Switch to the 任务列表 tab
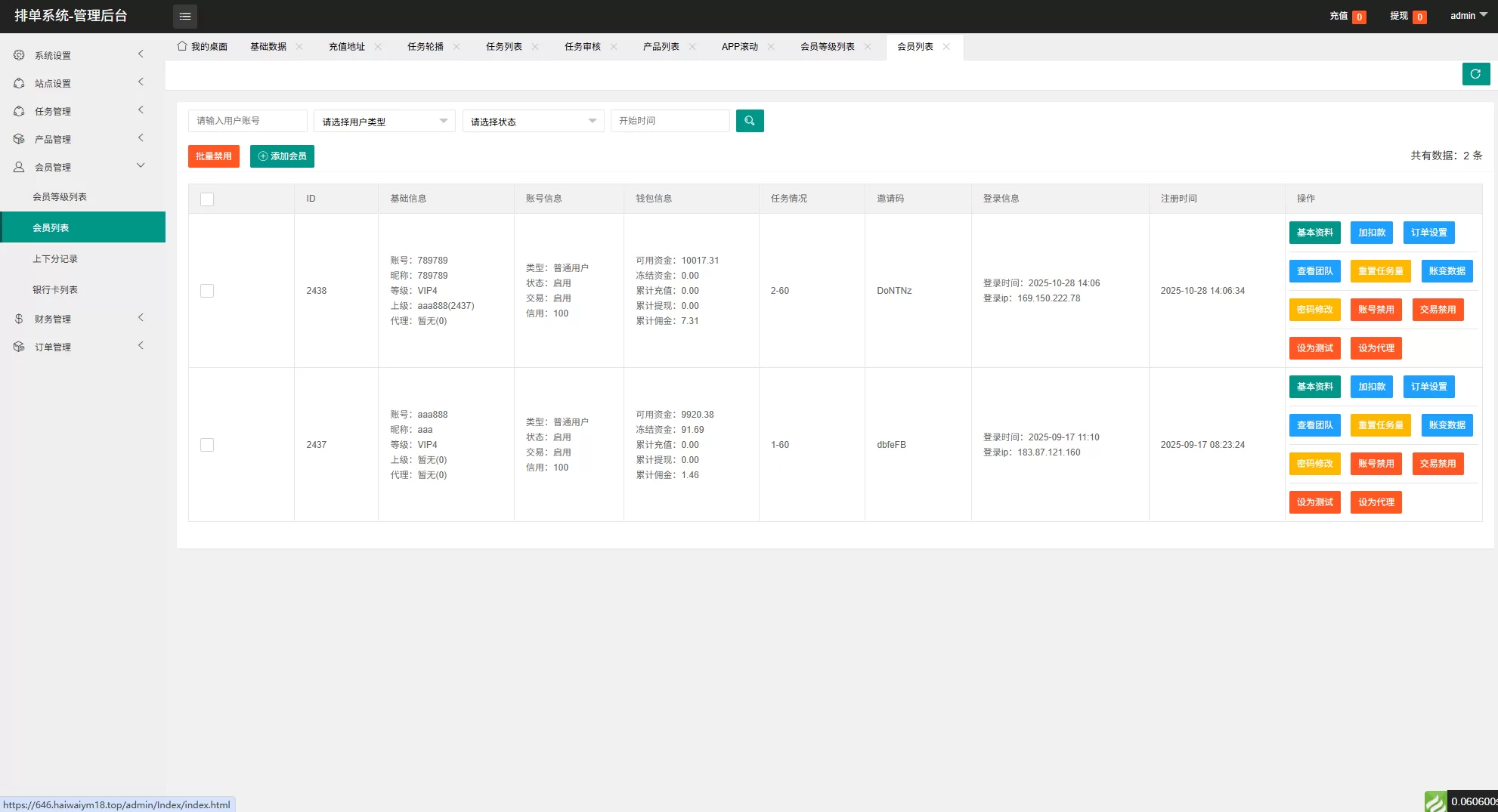 503,47
